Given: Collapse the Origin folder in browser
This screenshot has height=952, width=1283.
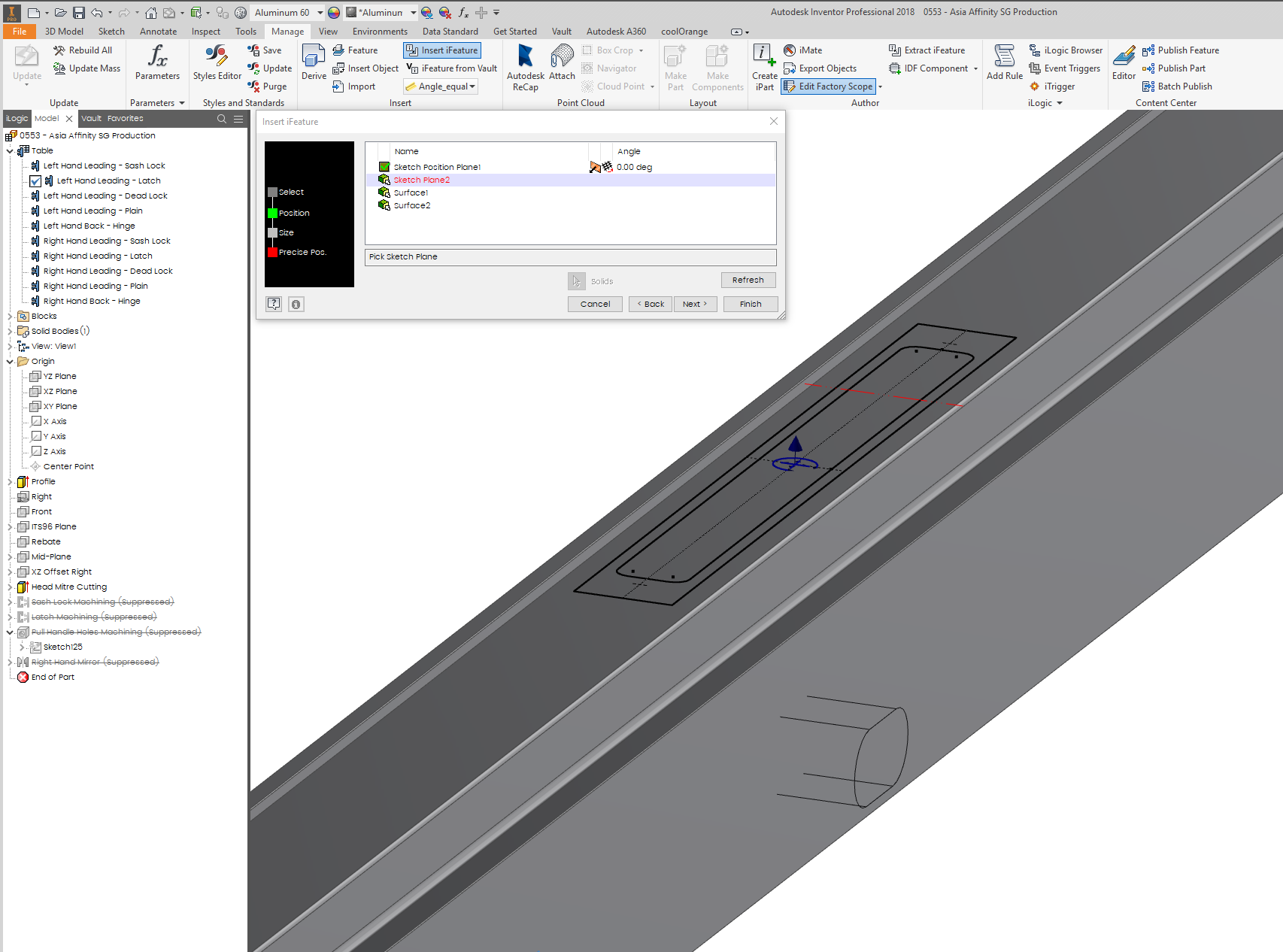Looking at the screenshot, I should (x=9, y=361).
